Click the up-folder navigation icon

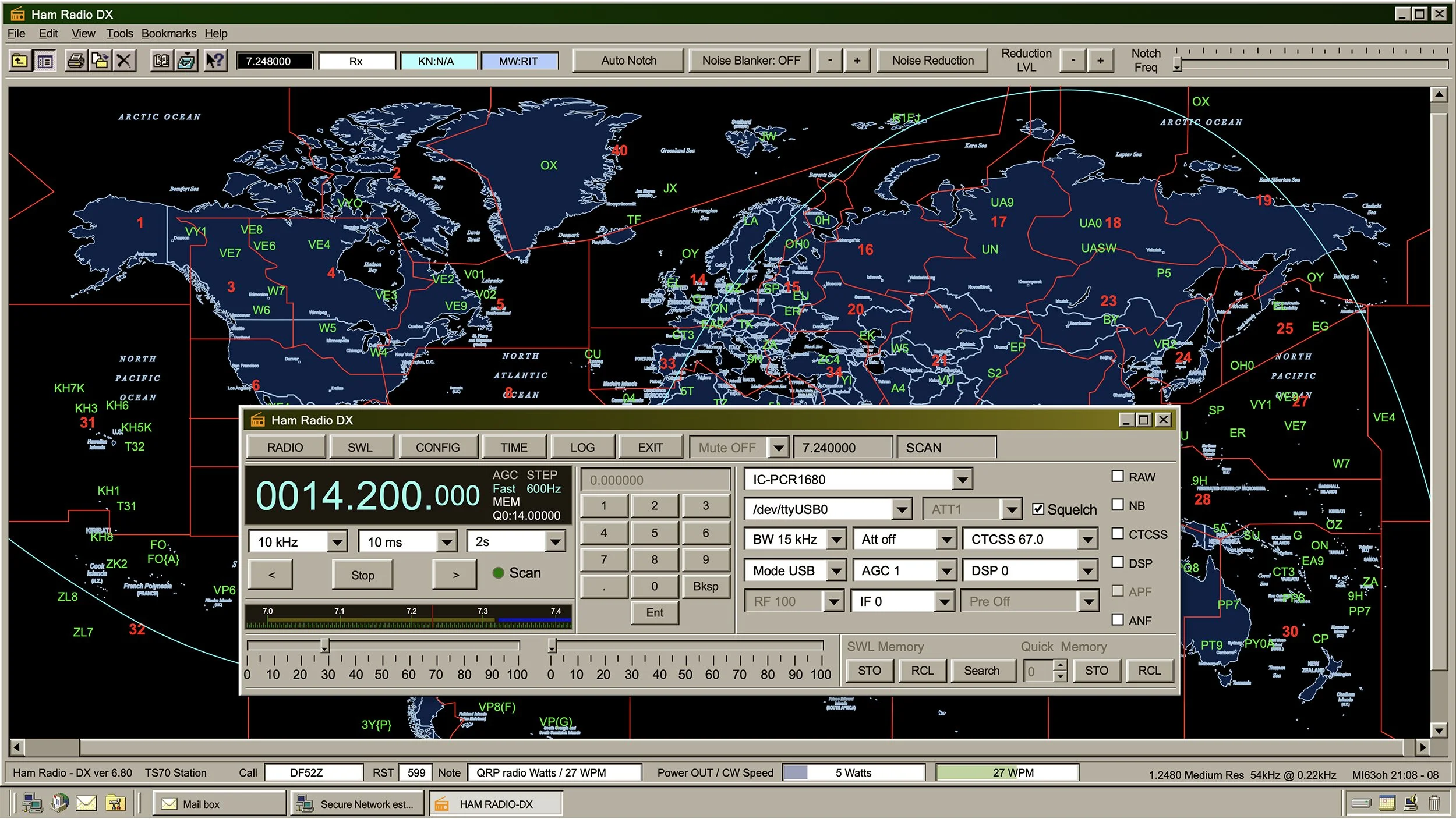tap(20, 60)
